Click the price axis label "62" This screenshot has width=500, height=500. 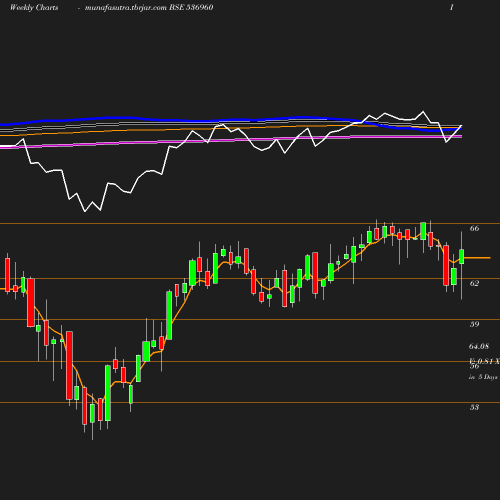[474, 283]
